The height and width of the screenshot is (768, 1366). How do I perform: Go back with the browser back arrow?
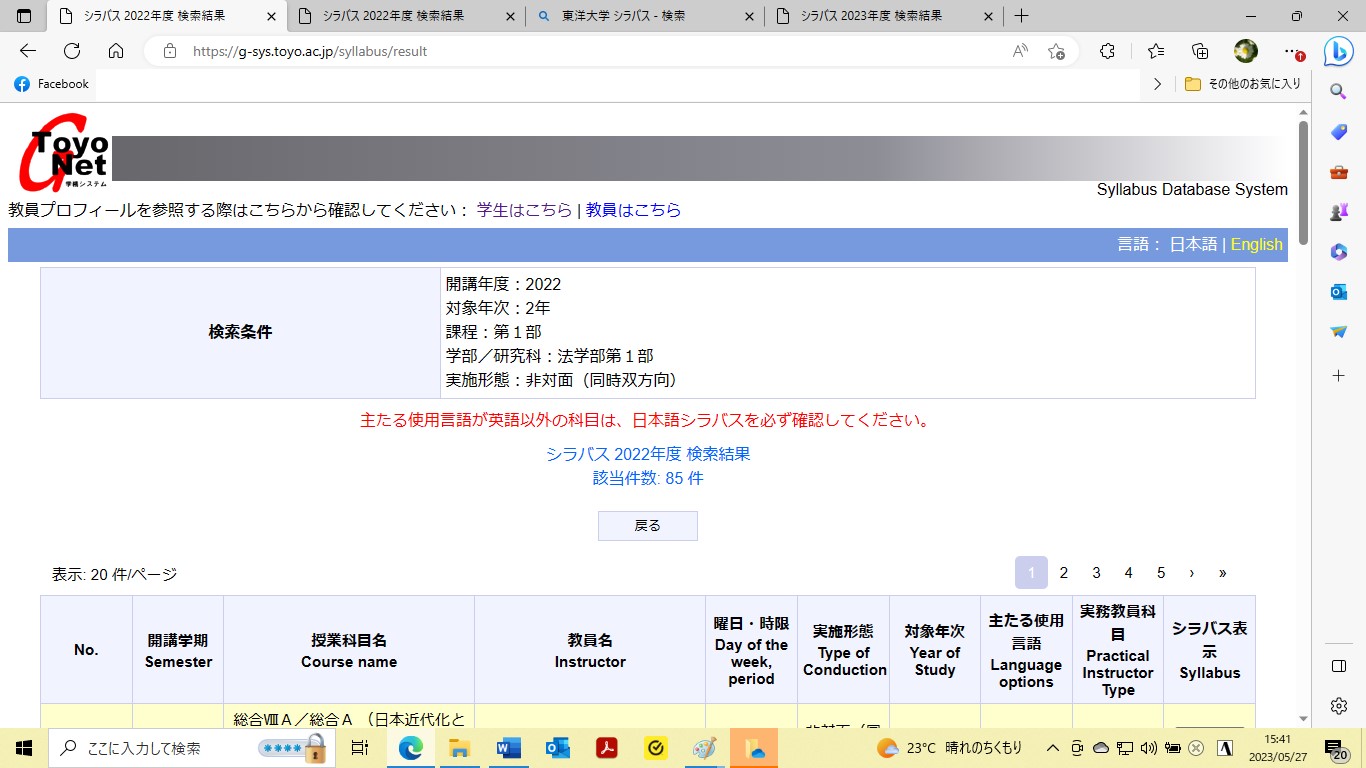pyautogui.click(x=28, y=51)
